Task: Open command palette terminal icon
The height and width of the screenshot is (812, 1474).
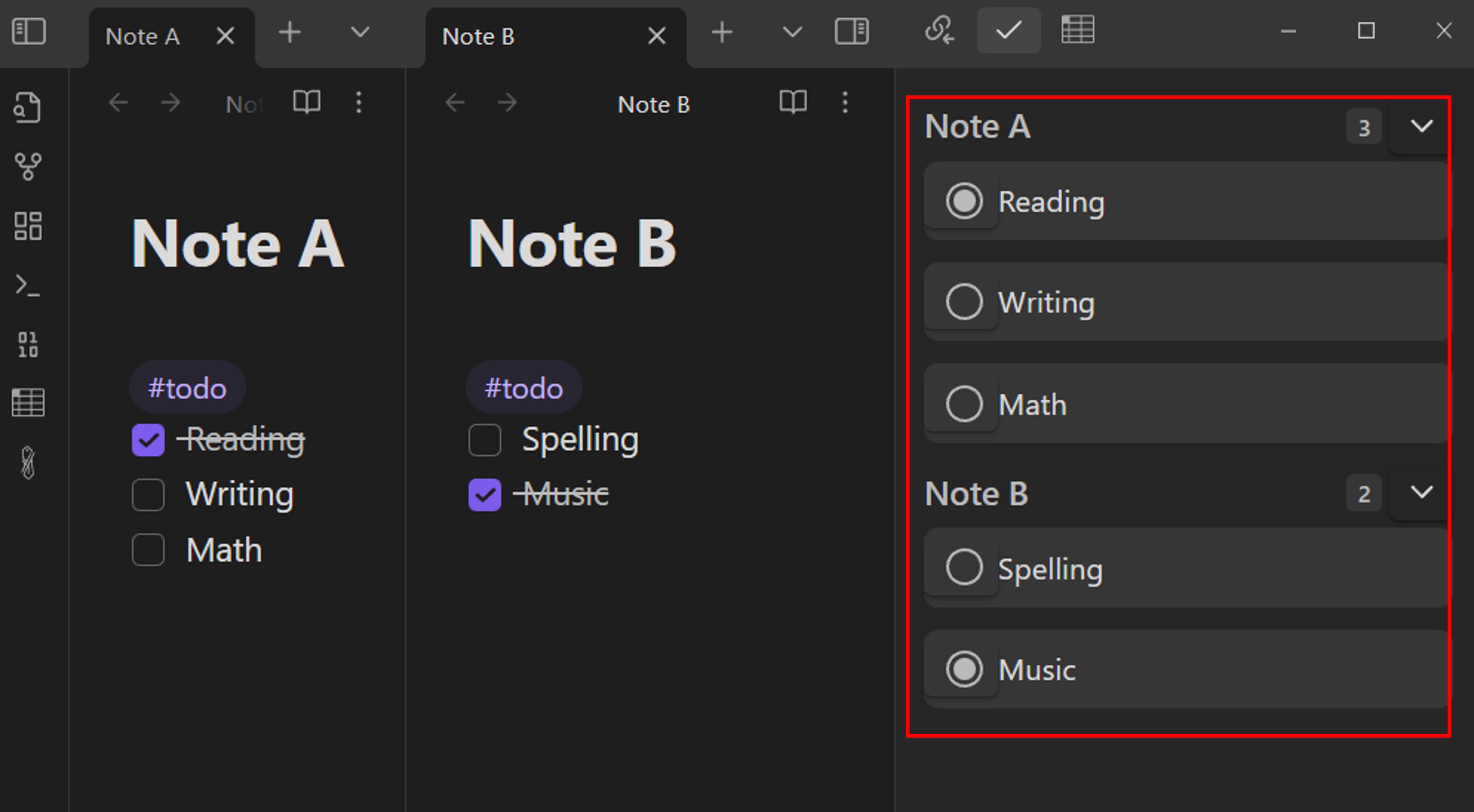Action: click(28, 286)
